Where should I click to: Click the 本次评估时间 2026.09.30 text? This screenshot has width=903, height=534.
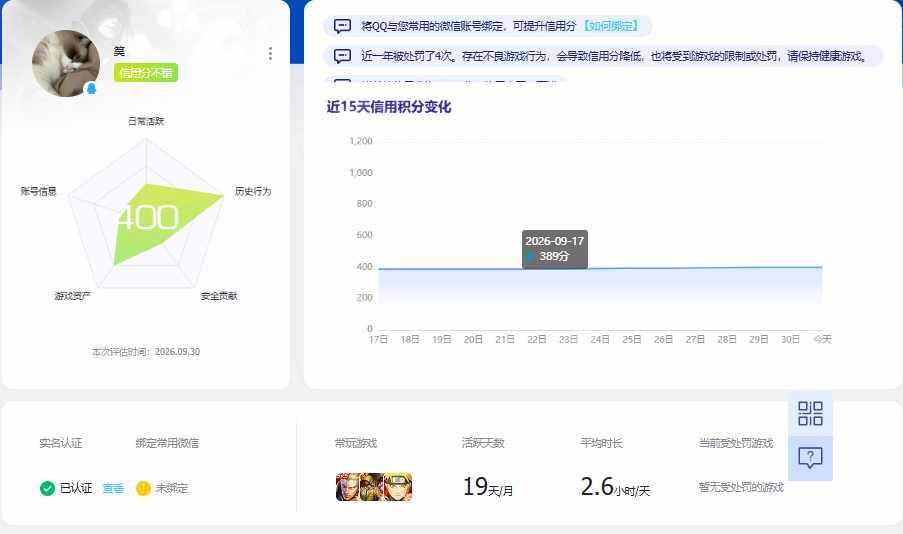tap(146, 352)
